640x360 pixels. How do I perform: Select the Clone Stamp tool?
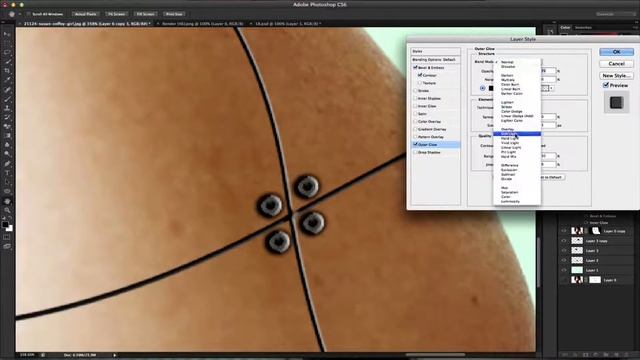tap(7, 108)
